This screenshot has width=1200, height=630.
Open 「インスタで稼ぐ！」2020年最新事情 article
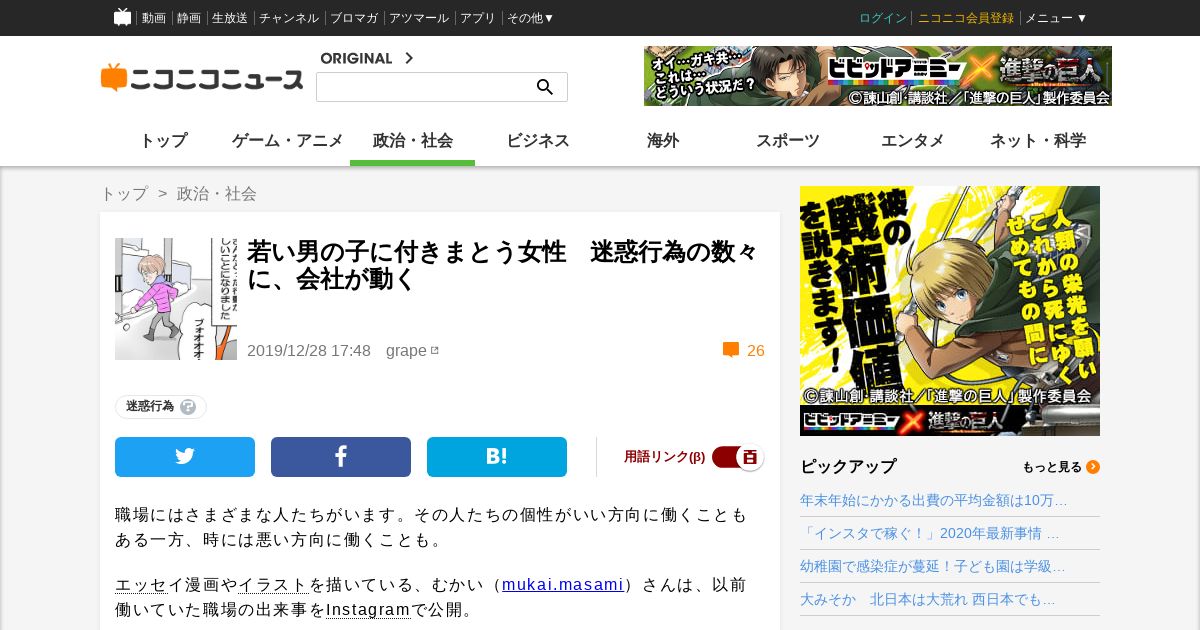(929, 533)
